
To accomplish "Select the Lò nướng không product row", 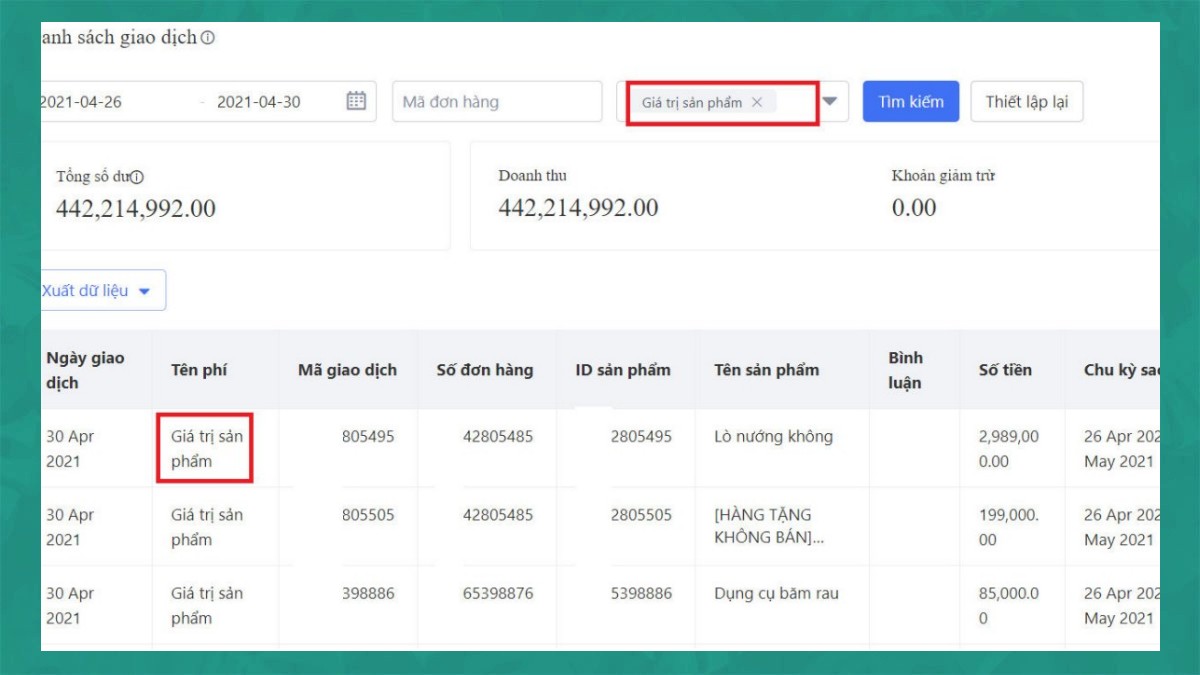I will (773, 437).
